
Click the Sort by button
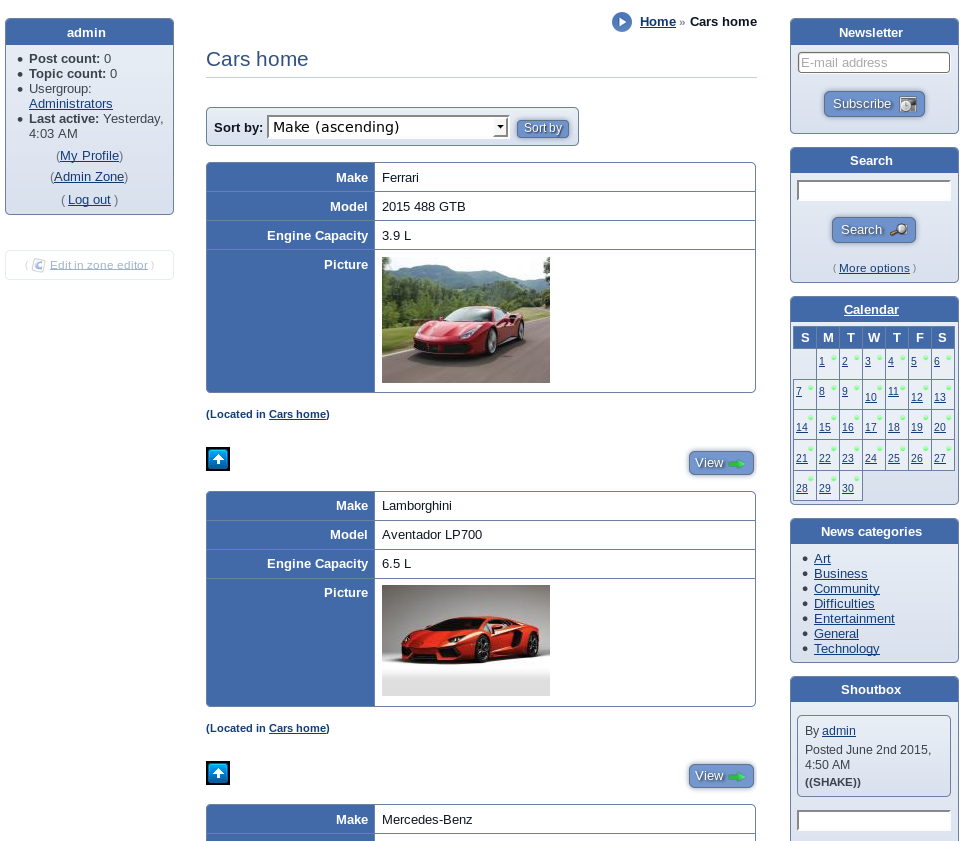(x=543, y=128)
